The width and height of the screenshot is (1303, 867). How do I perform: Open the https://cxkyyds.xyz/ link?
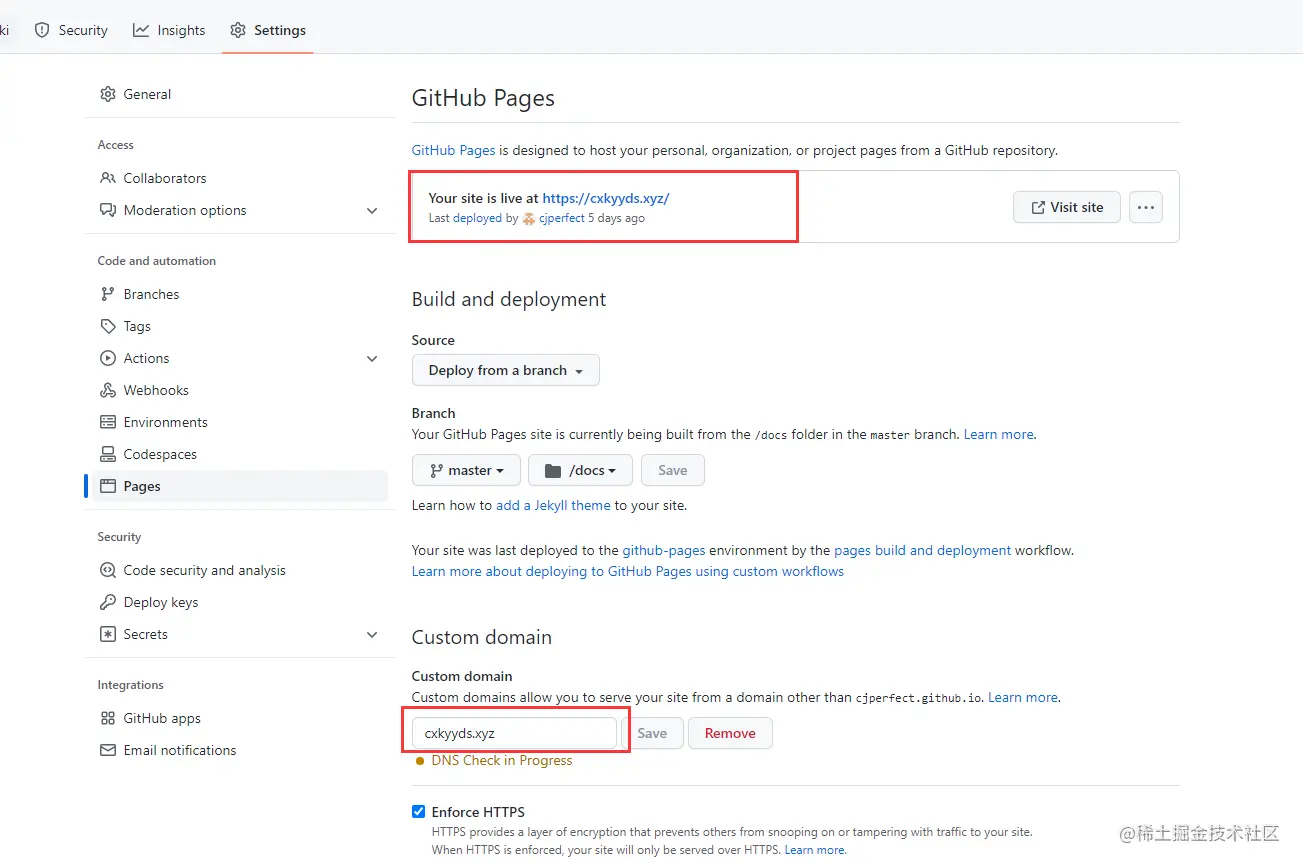(x=606, y=198)
